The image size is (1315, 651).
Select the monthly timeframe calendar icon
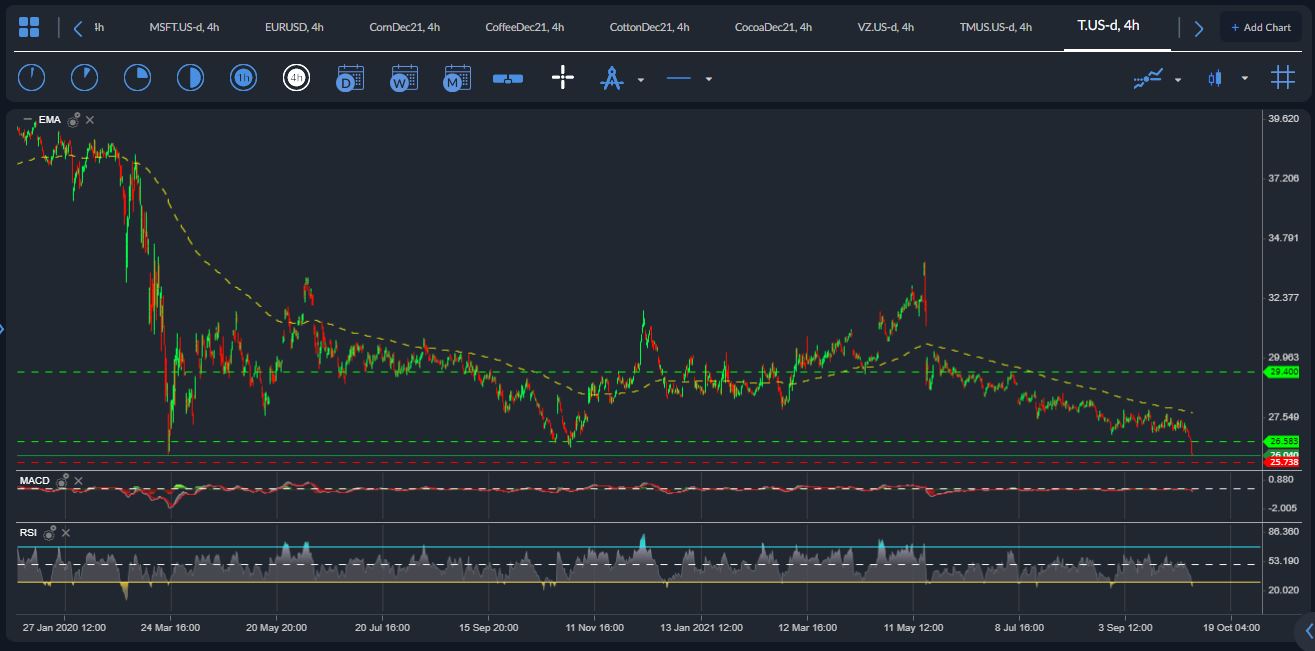tap(457, 78)
